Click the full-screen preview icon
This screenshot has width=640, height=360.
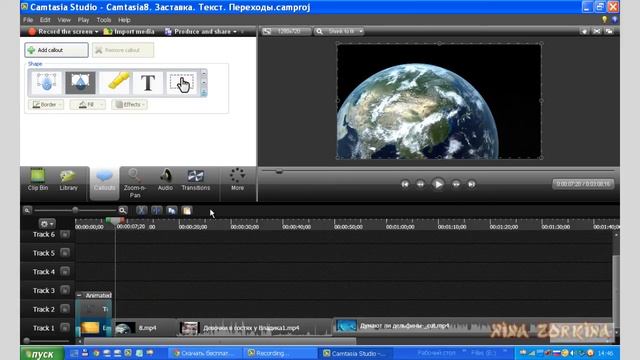click(596, 31)
